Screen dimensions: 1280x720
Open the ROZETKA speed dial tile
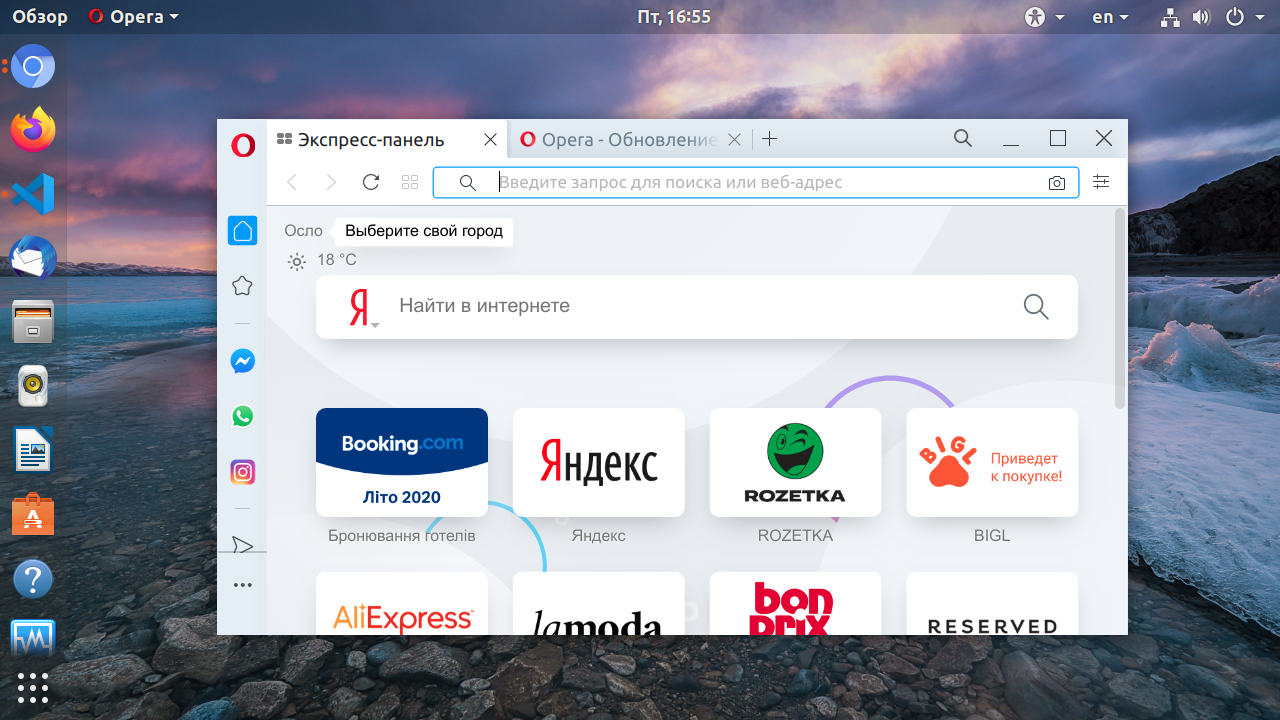coord(796,462)
